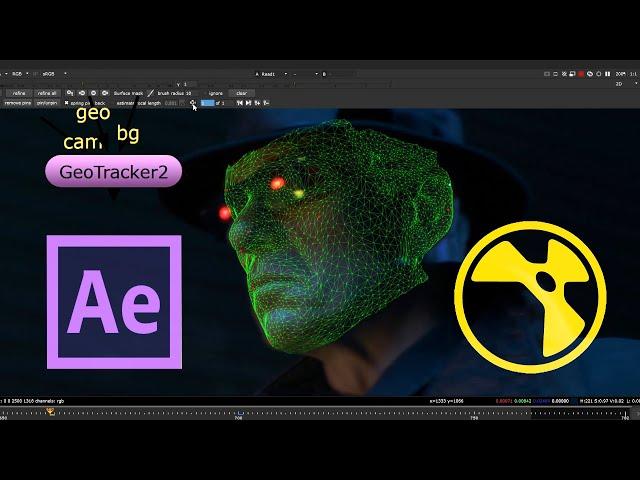
Task: Open the RGB channel dropdown
Action: point(20,74)
